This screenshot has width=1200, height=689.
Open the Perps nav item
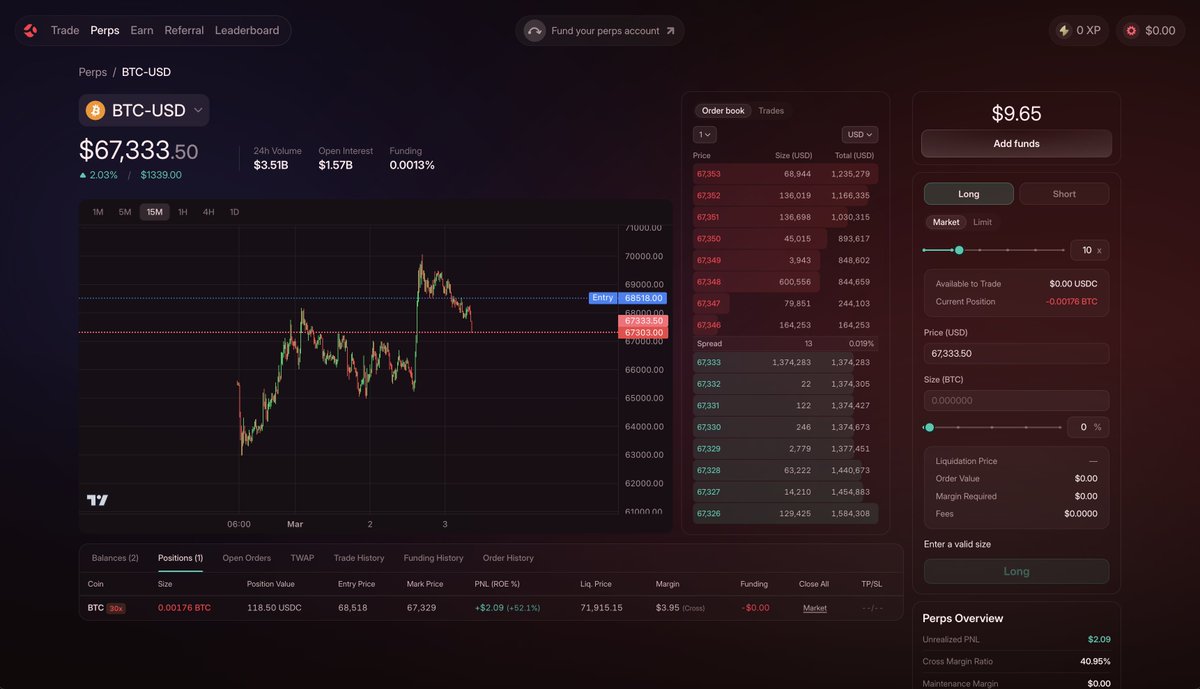(x=105, y=31)
